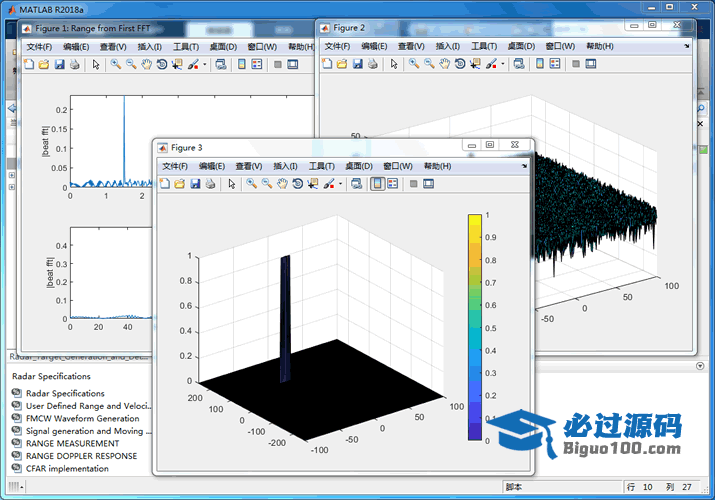Screen dimensions: 715x500
Task: Open 窗口(W) menu in Figure 3
Action: tap(398, 166)
